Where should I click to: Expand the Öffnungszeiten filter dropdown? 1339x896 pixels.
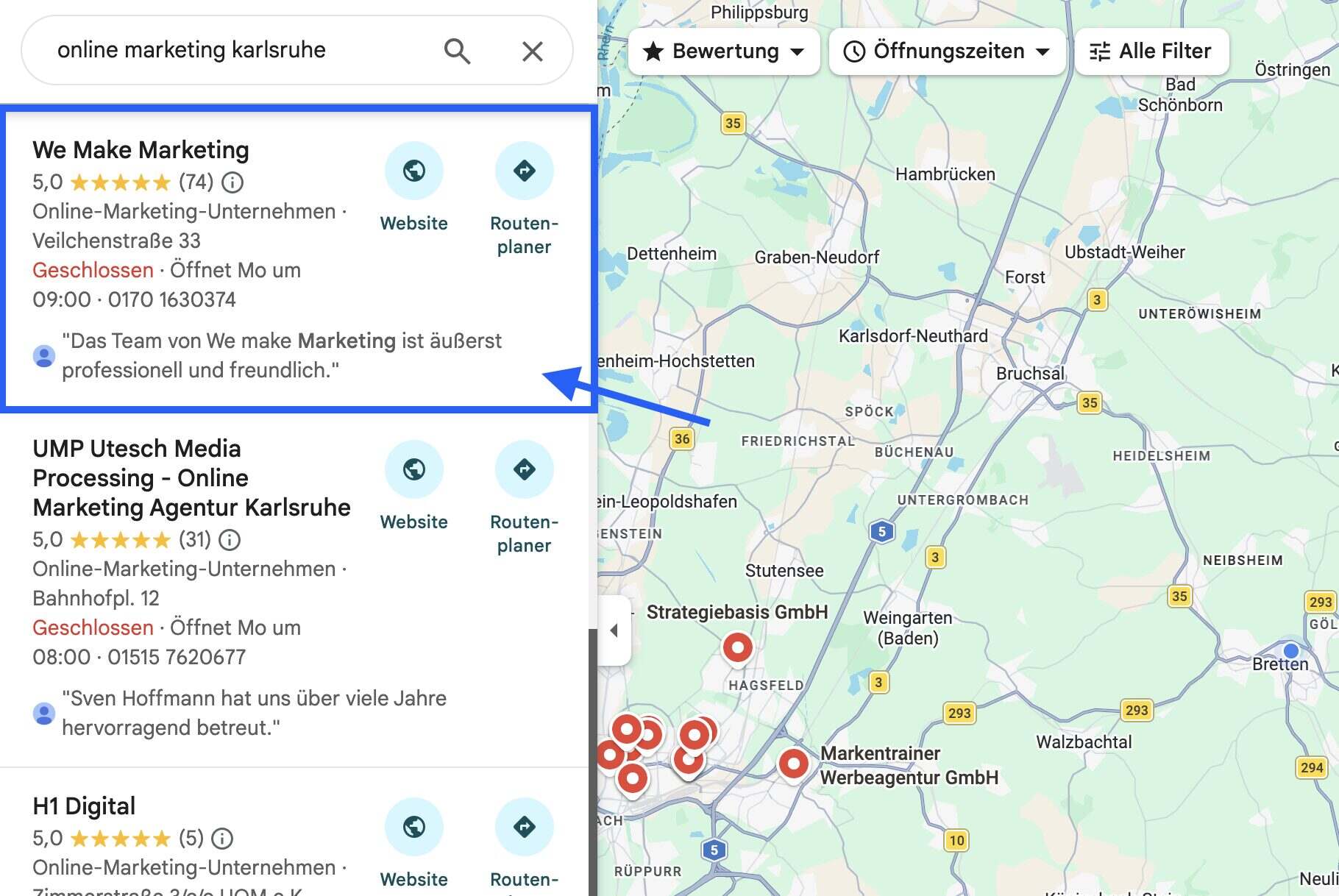[x=947, y=51]
